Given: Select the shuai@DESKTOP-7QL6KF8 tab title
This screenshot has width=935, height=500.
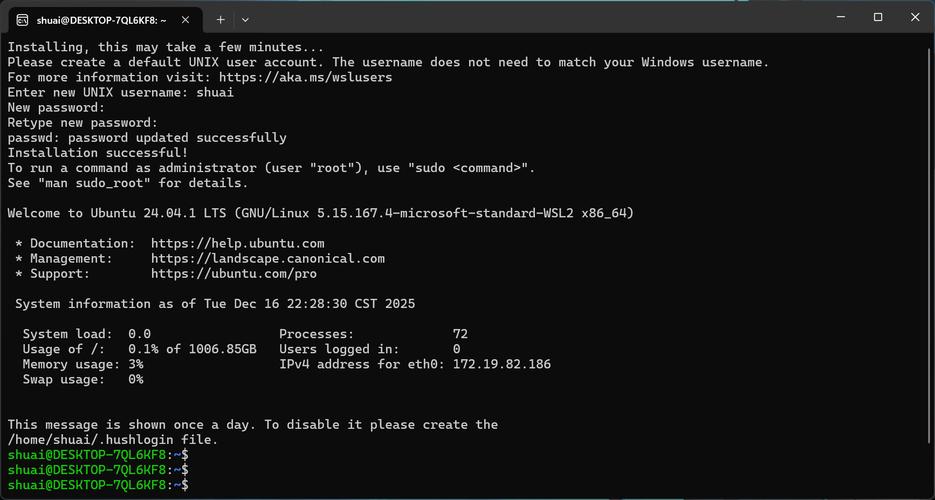Looking at the screenshot, I should (100, 19).
